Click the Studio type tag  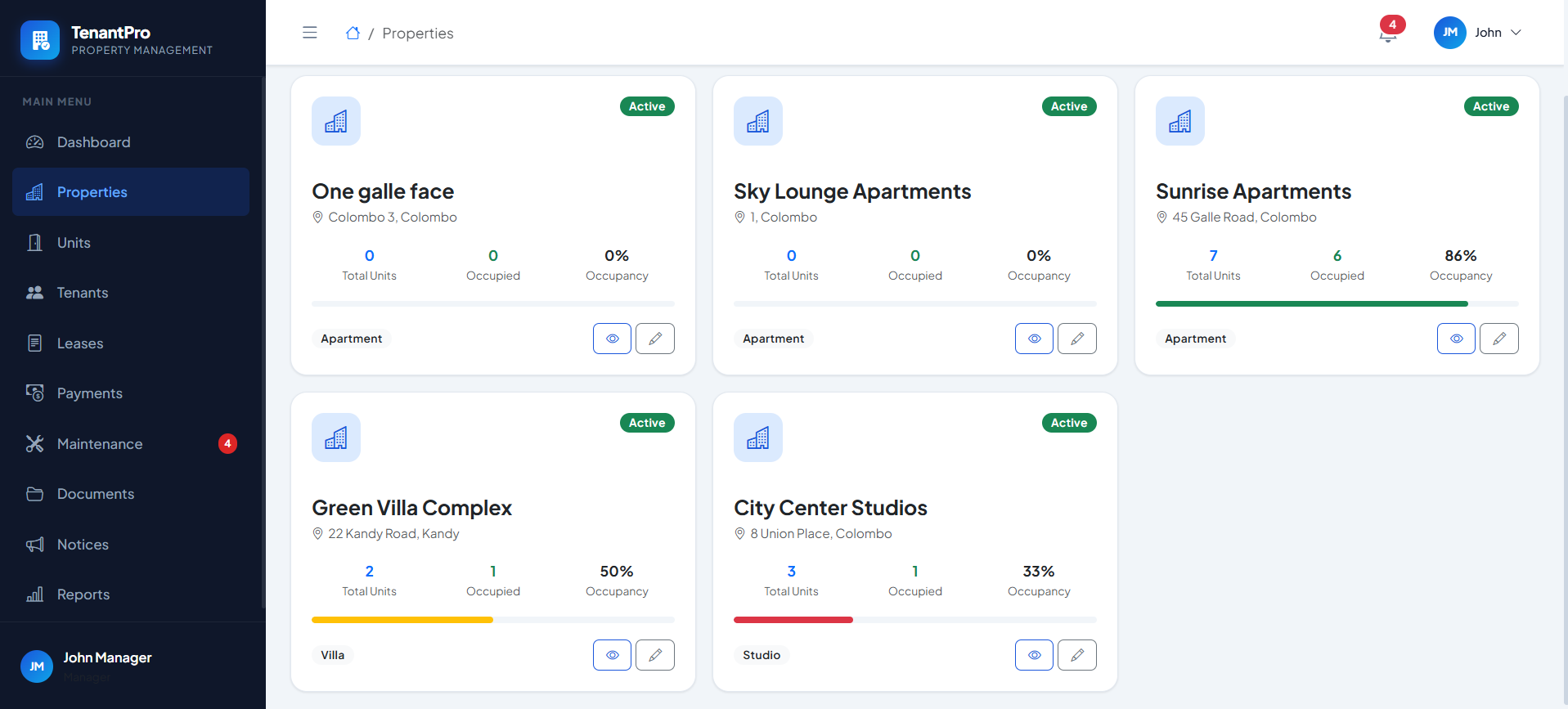point(762,655)
